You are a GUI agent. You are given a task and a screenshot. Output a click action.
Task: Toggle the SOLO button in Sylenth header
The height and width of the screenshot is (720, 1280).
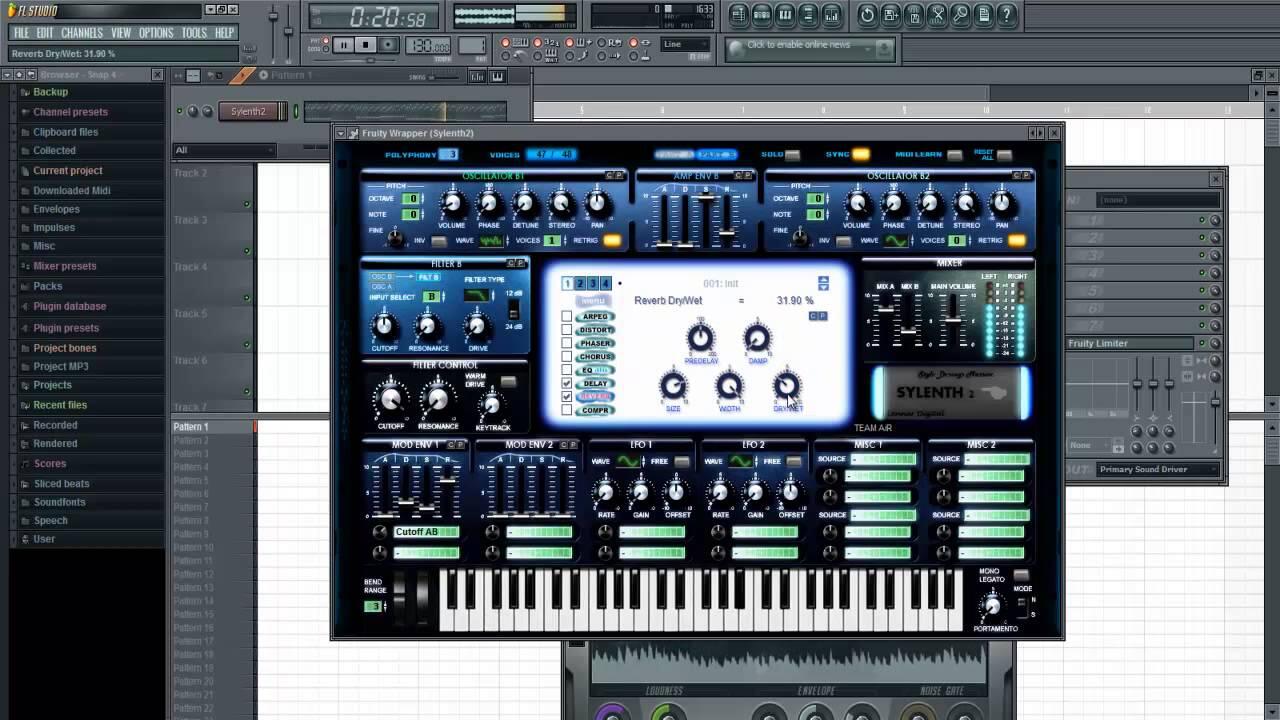tap(792, 155)
